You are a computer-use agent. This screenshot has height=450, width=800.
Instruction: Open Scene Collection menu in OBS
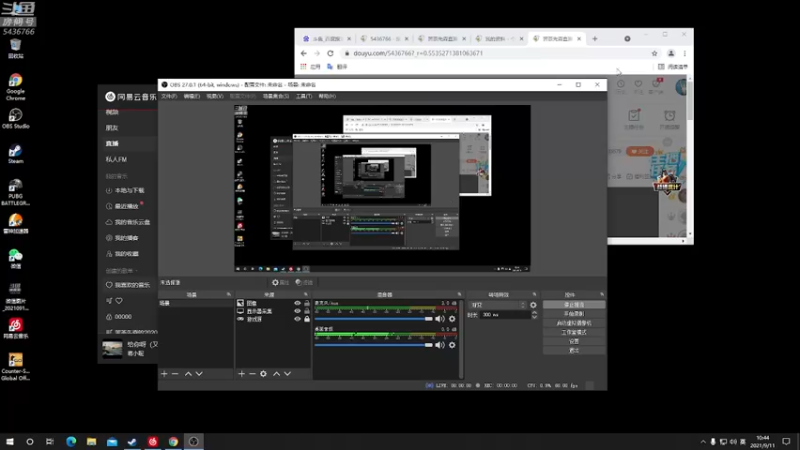(276, 96)
